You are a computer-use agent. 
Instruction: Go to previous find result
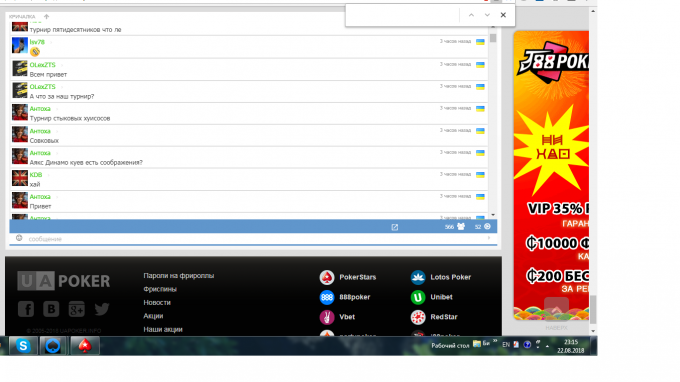coord(471,15)
